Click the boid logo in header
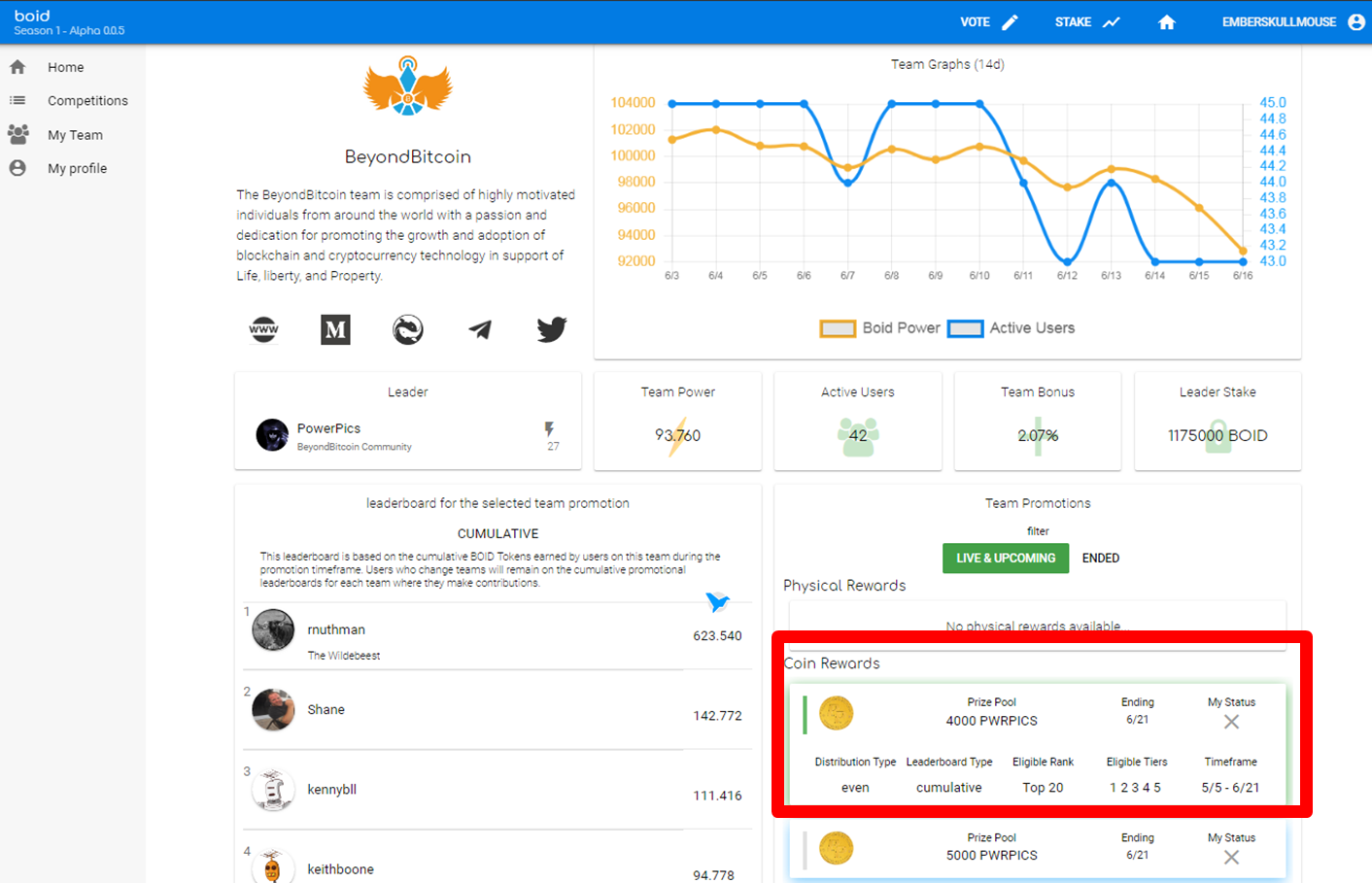The image size is (1372, 883). point(32,16)
